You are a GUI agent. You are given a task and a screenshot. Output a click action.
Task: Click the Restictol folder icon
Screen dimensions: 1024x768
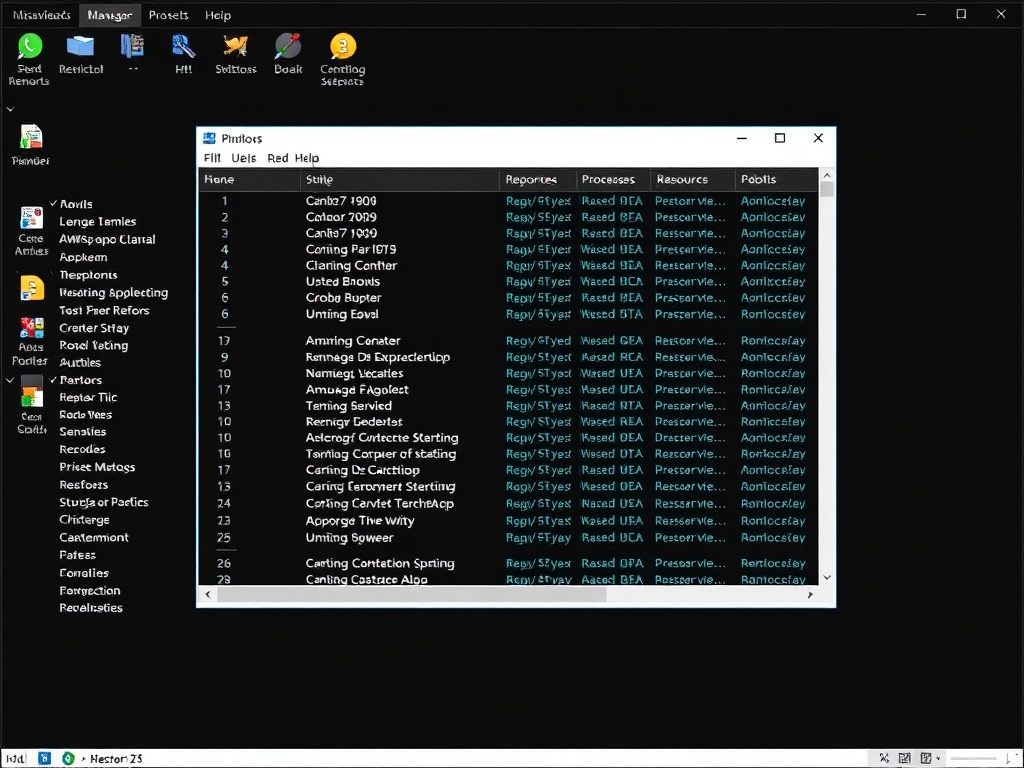81,47
